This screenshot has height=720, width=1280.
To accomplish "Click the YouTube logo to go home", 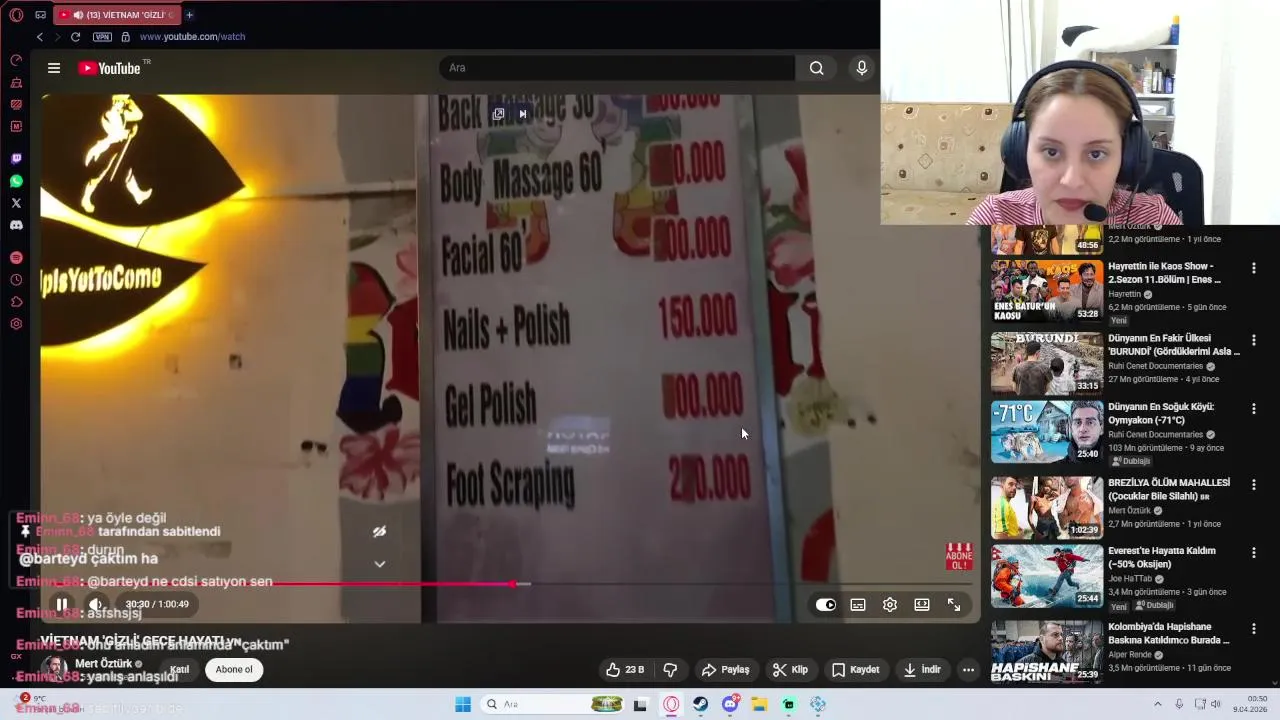I will [x=110, y=68].
